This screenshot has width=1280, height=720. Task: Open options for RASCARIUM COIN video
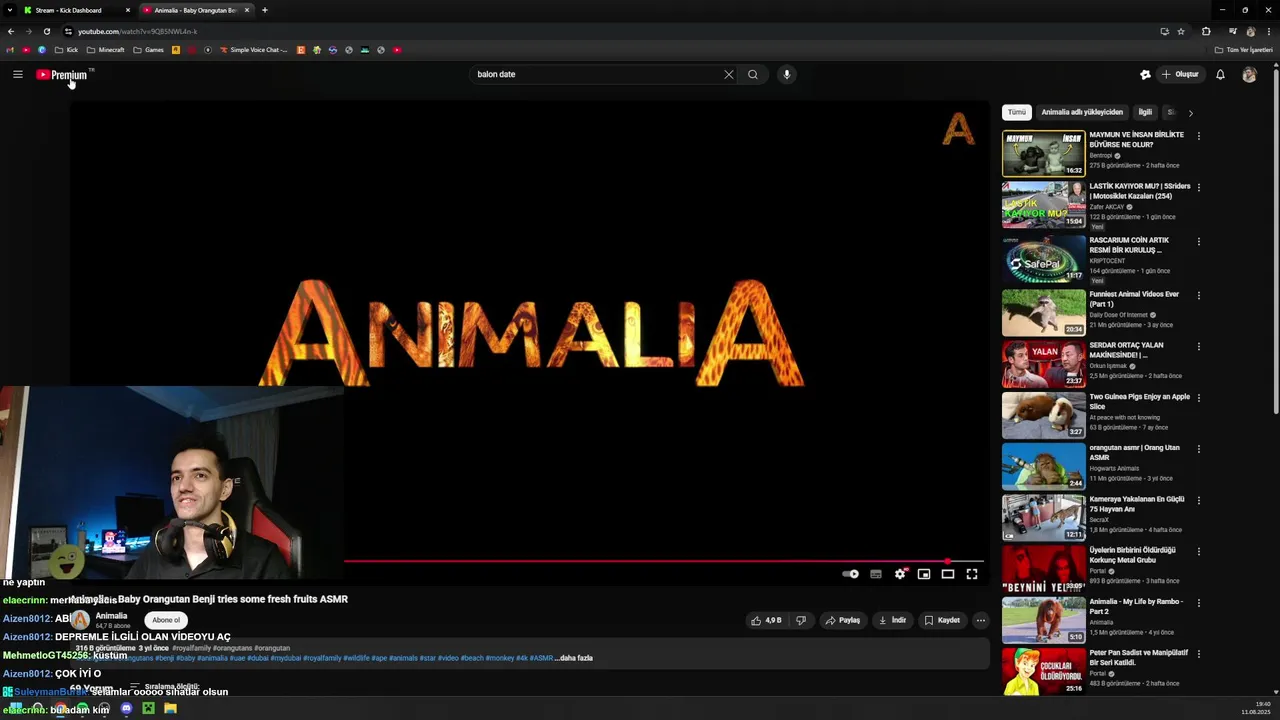coord(1199,242)
